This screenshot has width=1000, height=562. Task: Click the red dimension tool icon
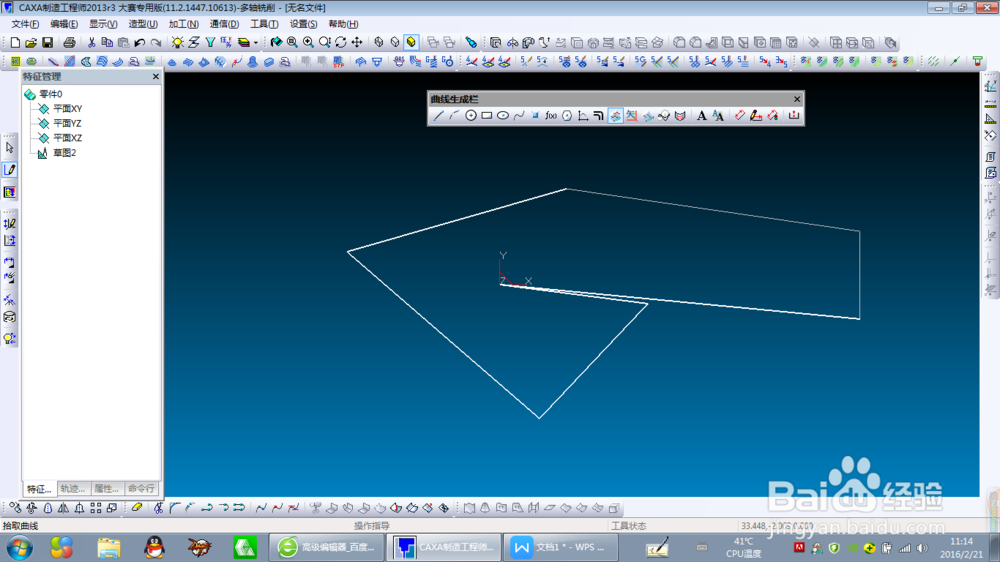coord(740,115)
